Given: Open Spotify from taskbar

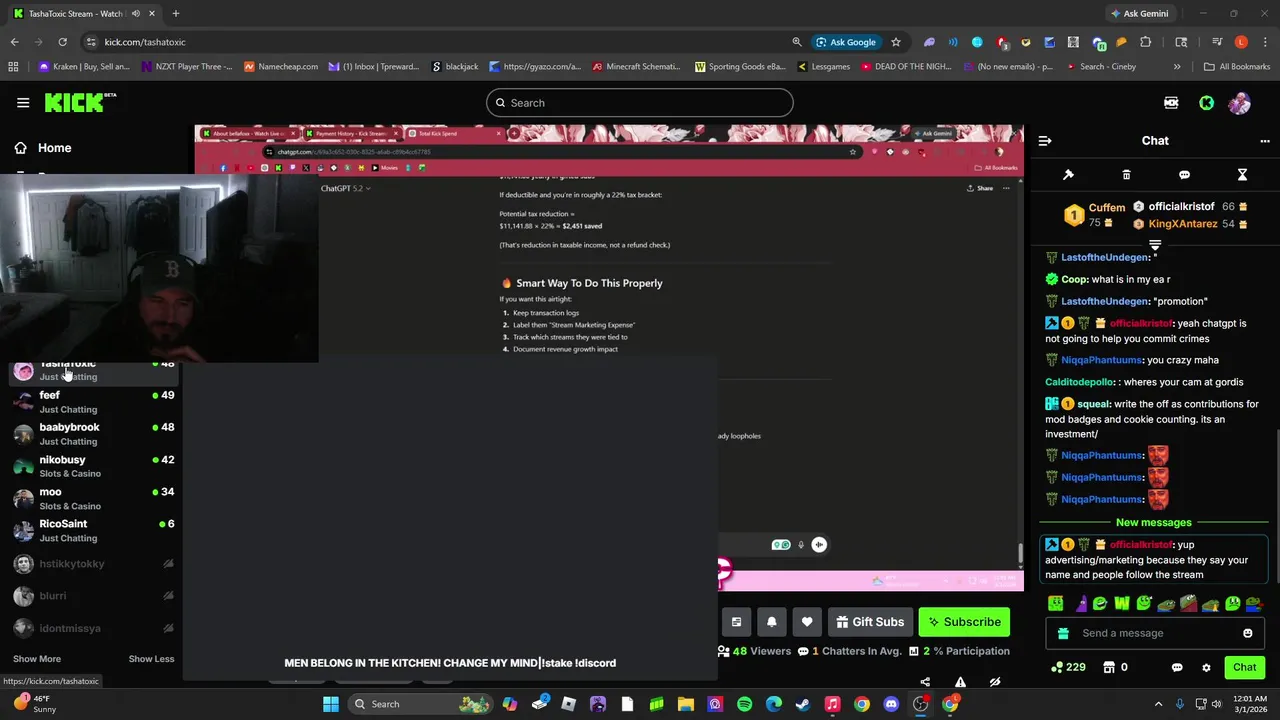Looking at the screenshot, I should point(744,704).
